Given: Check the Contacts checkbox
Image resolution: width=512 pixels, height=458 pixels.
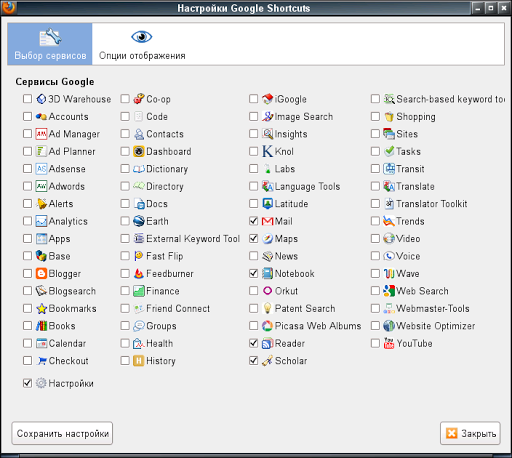Looking at the screenshot, I should coord(125,134).
